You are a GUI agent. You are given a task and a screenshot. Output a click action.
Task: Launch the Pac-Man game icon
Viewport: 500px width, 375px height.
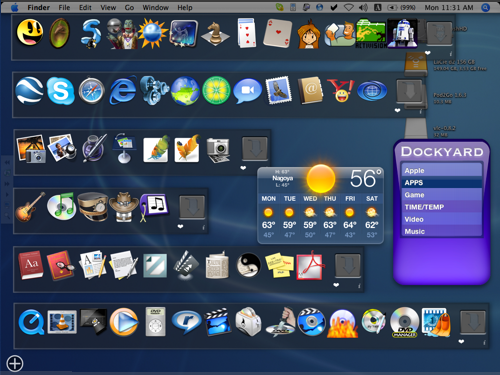coord(29,32)
